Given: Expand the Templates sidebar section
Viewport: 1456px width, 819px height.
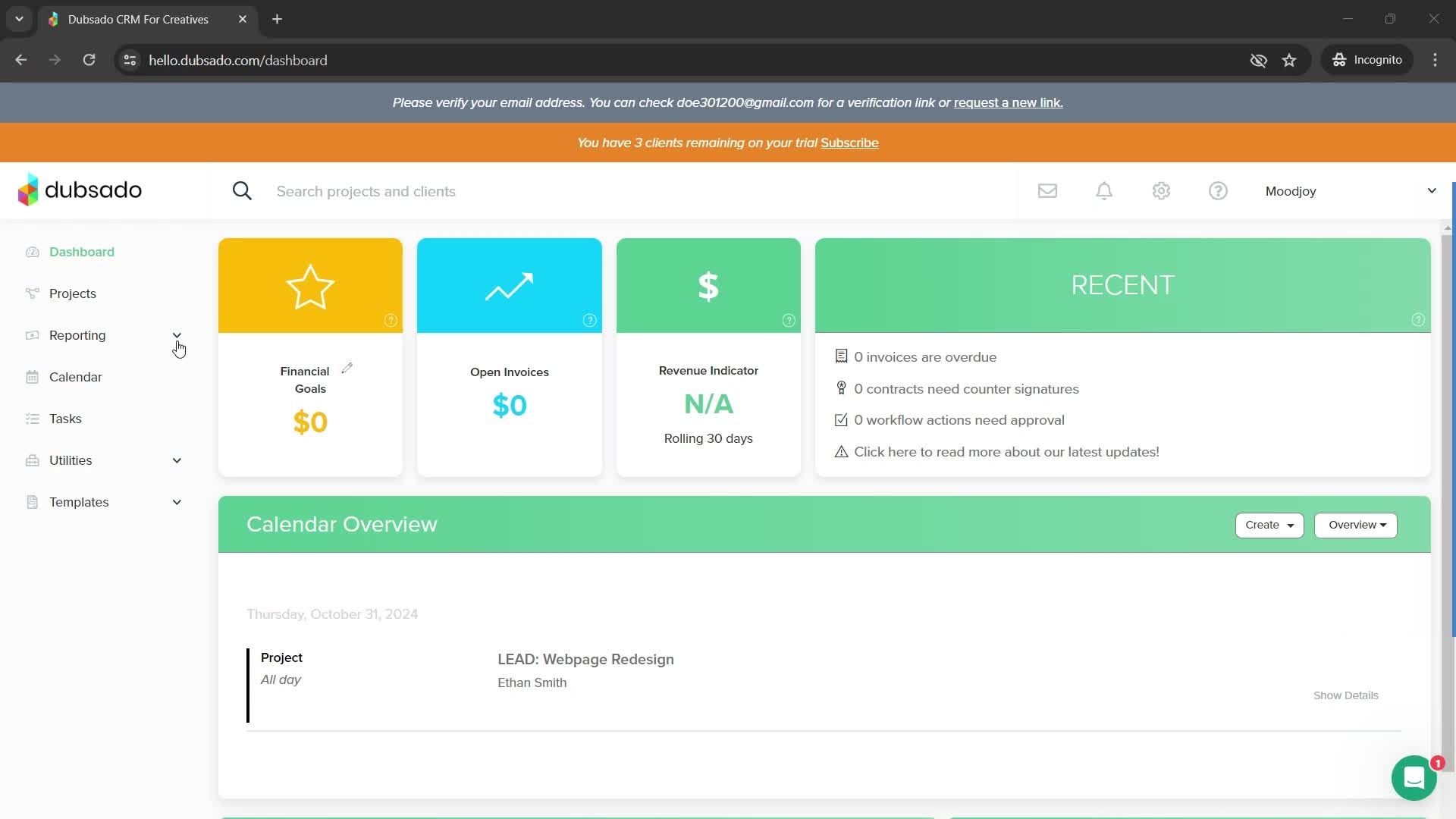Looking at the screenshot, I should coord(177,502).
